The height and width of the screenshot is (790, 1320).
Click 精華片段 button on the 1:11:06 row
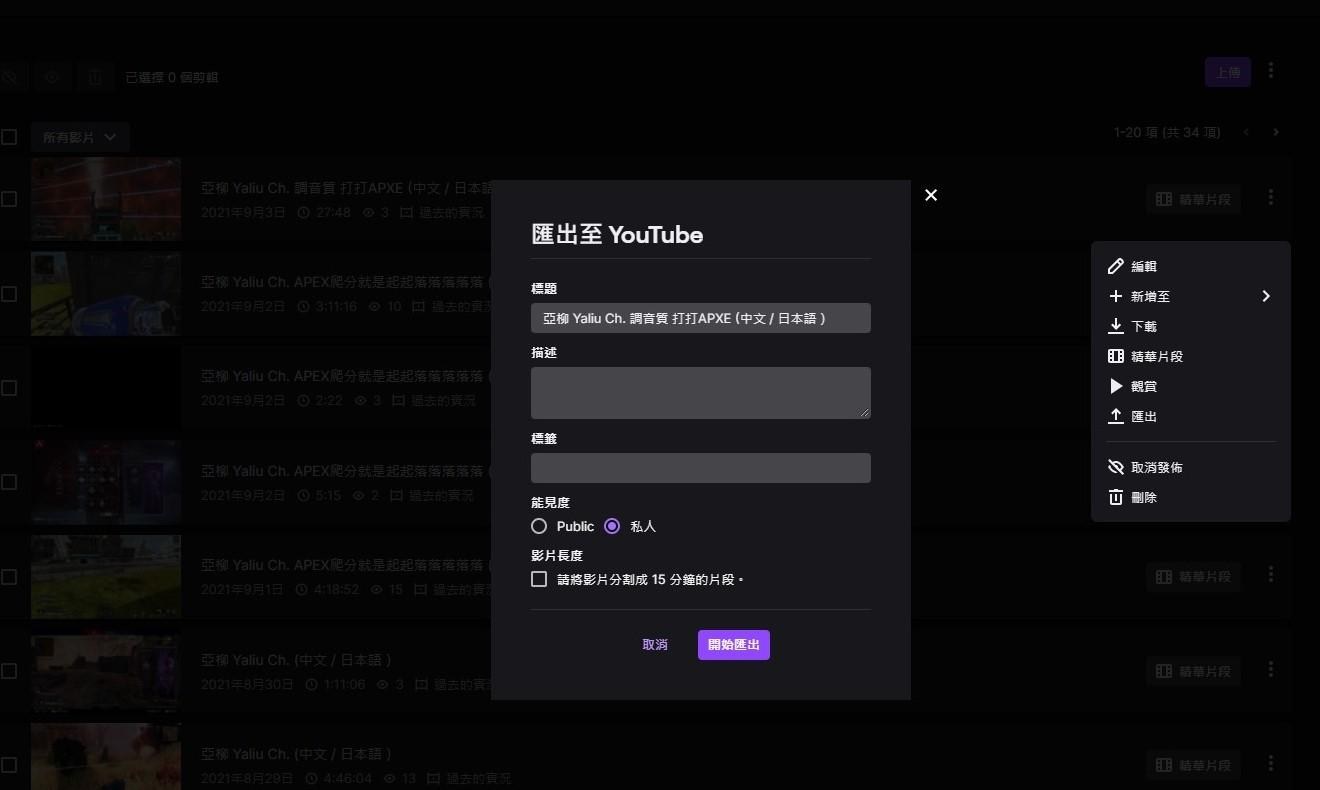(x=1193, y=671)
